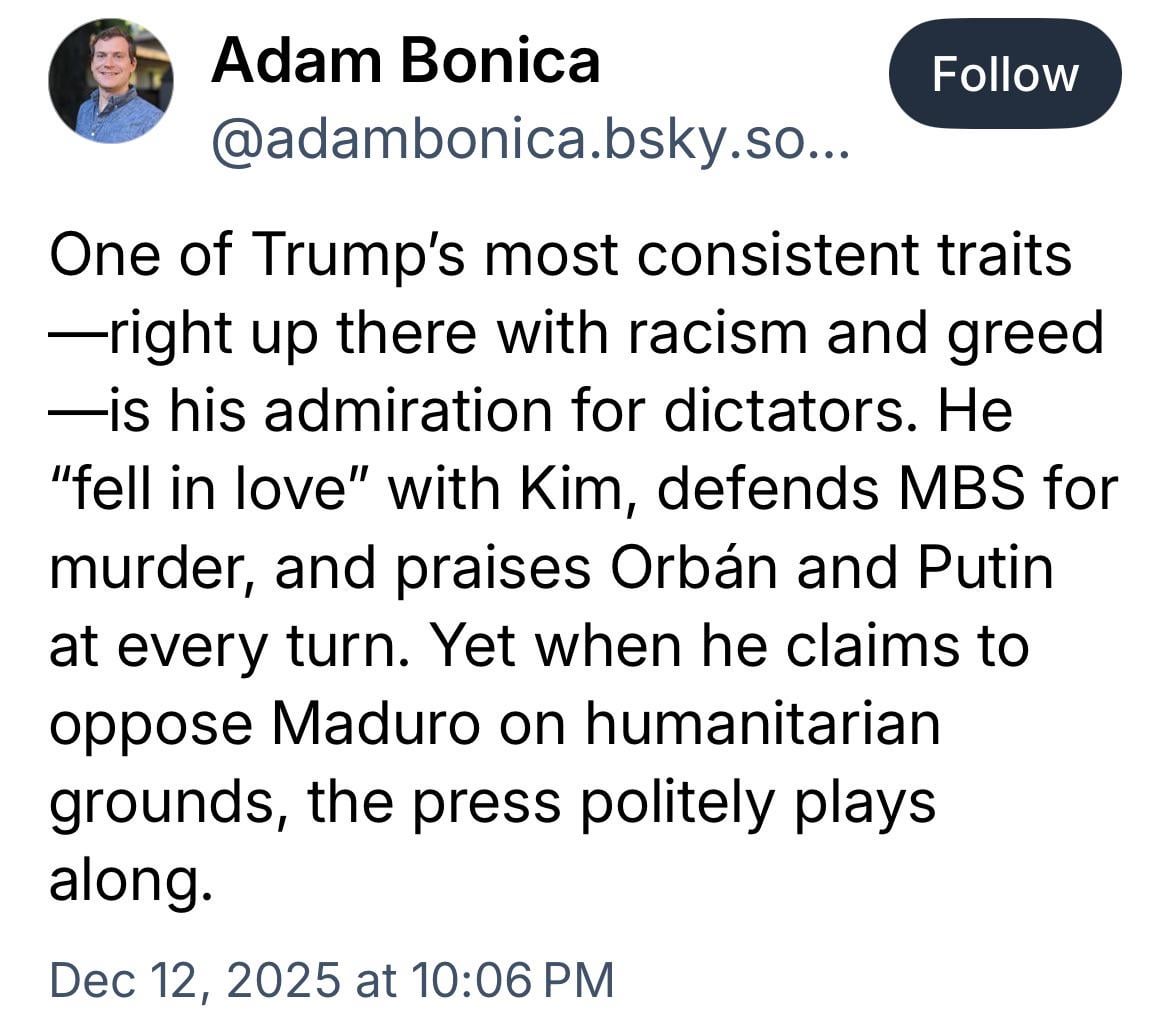Click the @adambonica.bsky.so... handle
The height and width of the screenshot is (1010, 1170).
pyautogui.click(x=530, y=146)
